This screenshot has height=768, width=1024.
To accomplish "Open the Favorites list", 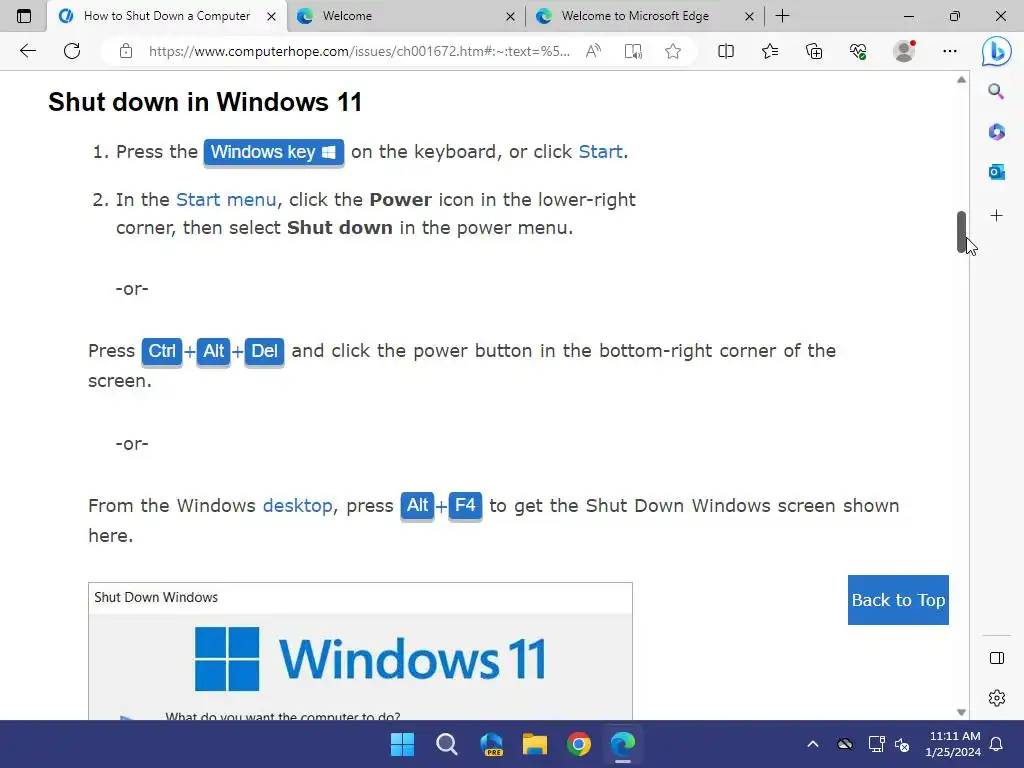I will 770,51.
